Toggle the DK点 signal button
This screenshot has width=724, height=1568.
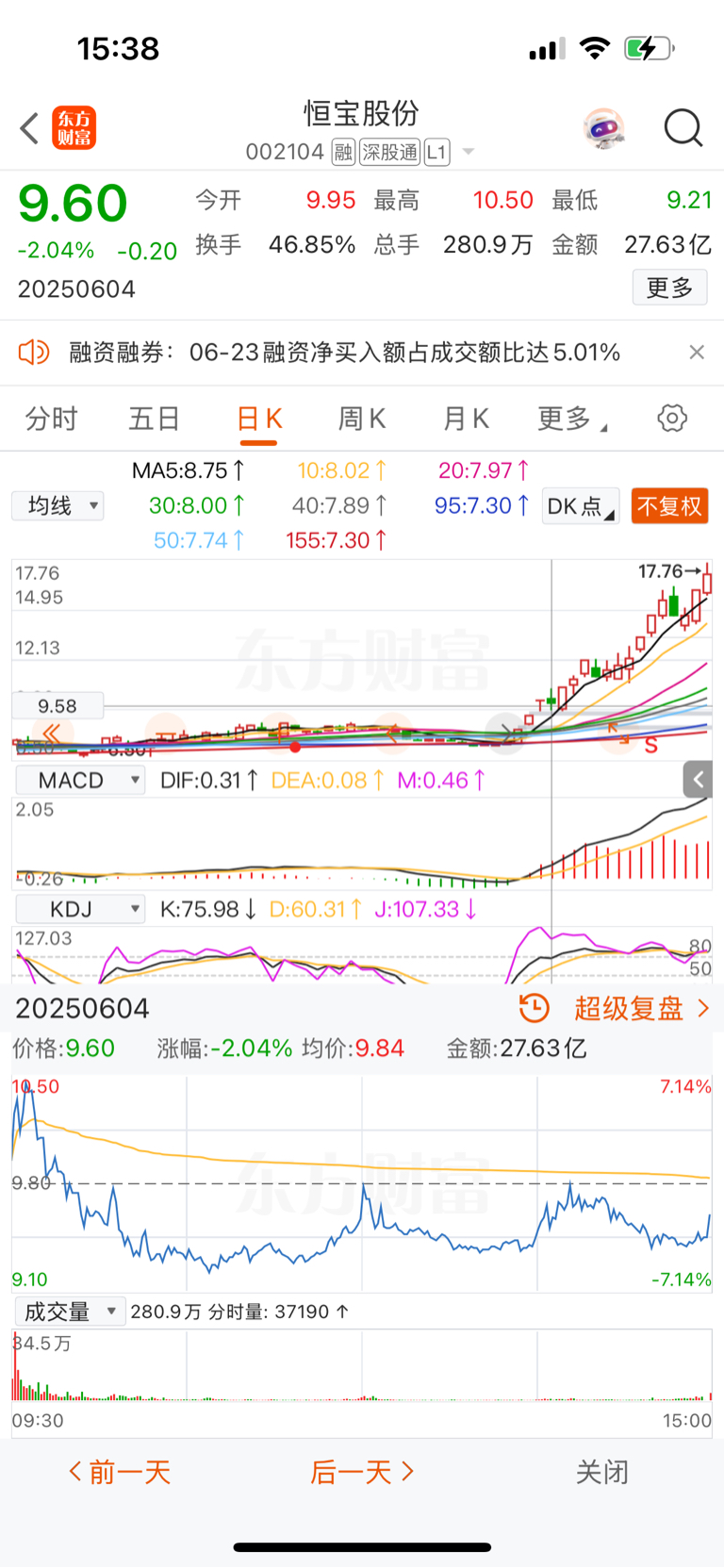[x=581, y=506]
